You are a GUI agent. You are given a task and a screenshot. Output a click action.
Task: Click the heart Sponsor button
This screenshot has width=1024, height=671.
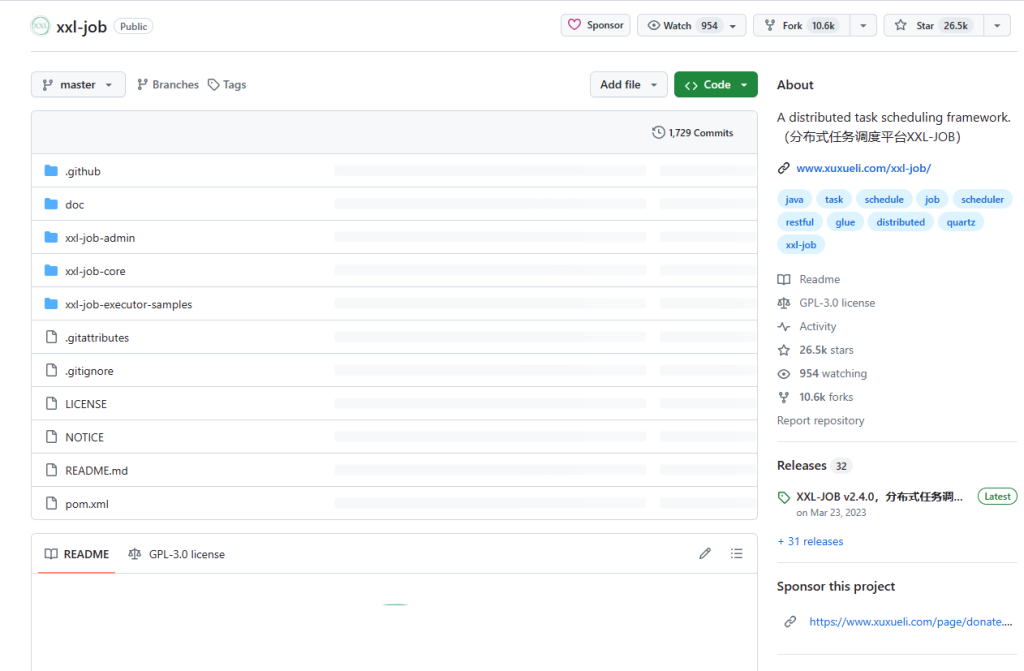tap(595, 25)
